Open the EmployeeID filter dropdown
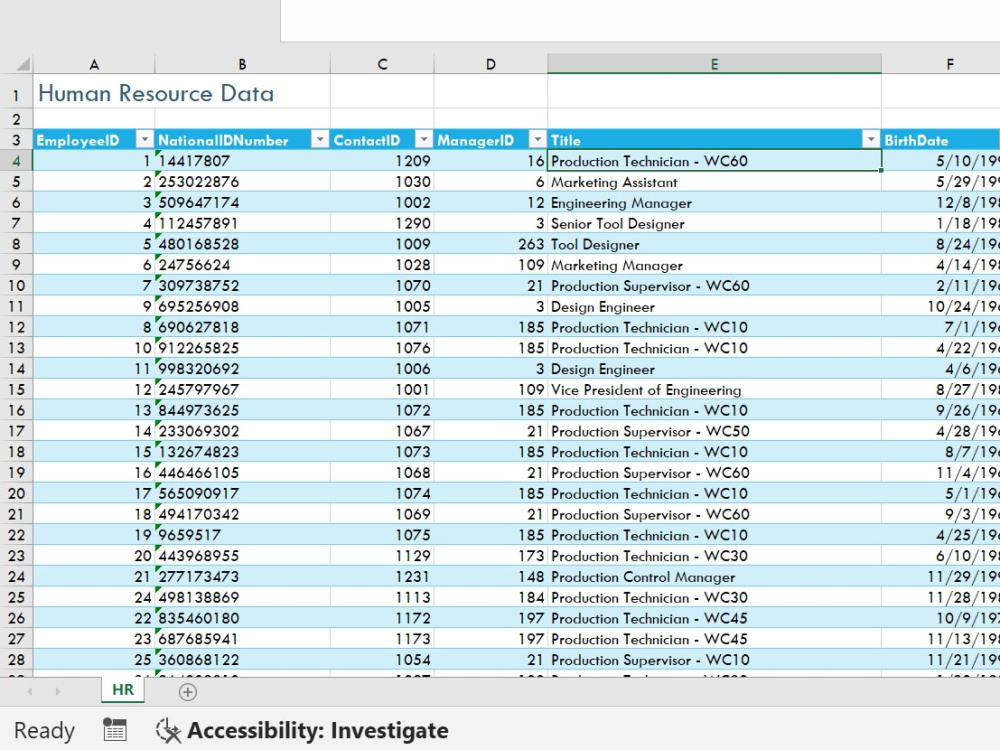The width and height of the screenshot is (1000, 750). (145, 140)
